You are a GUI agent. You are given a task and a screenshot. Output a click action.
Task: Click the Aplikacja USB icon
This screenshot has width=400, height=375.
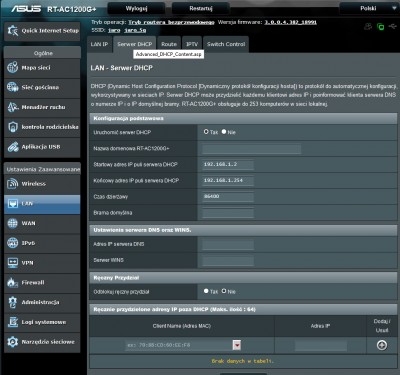pyautogui.click(x=13, y=147)
